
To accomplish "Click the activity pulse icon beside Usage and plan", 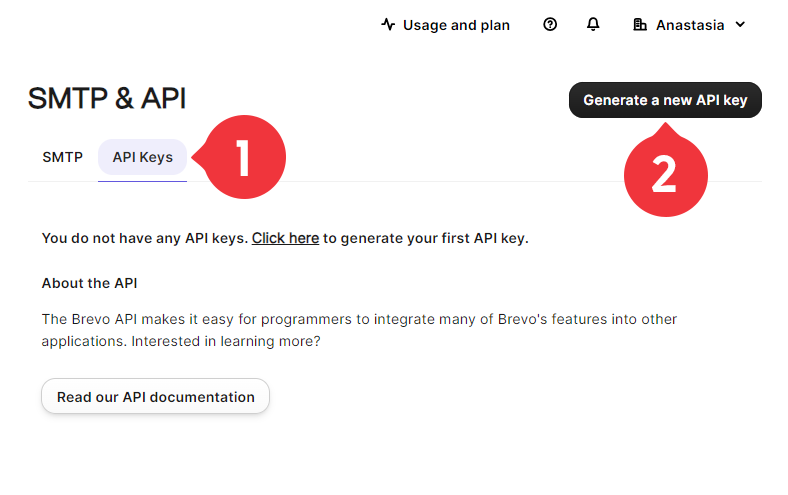I will pyautogui.click(x=388, y=24).
